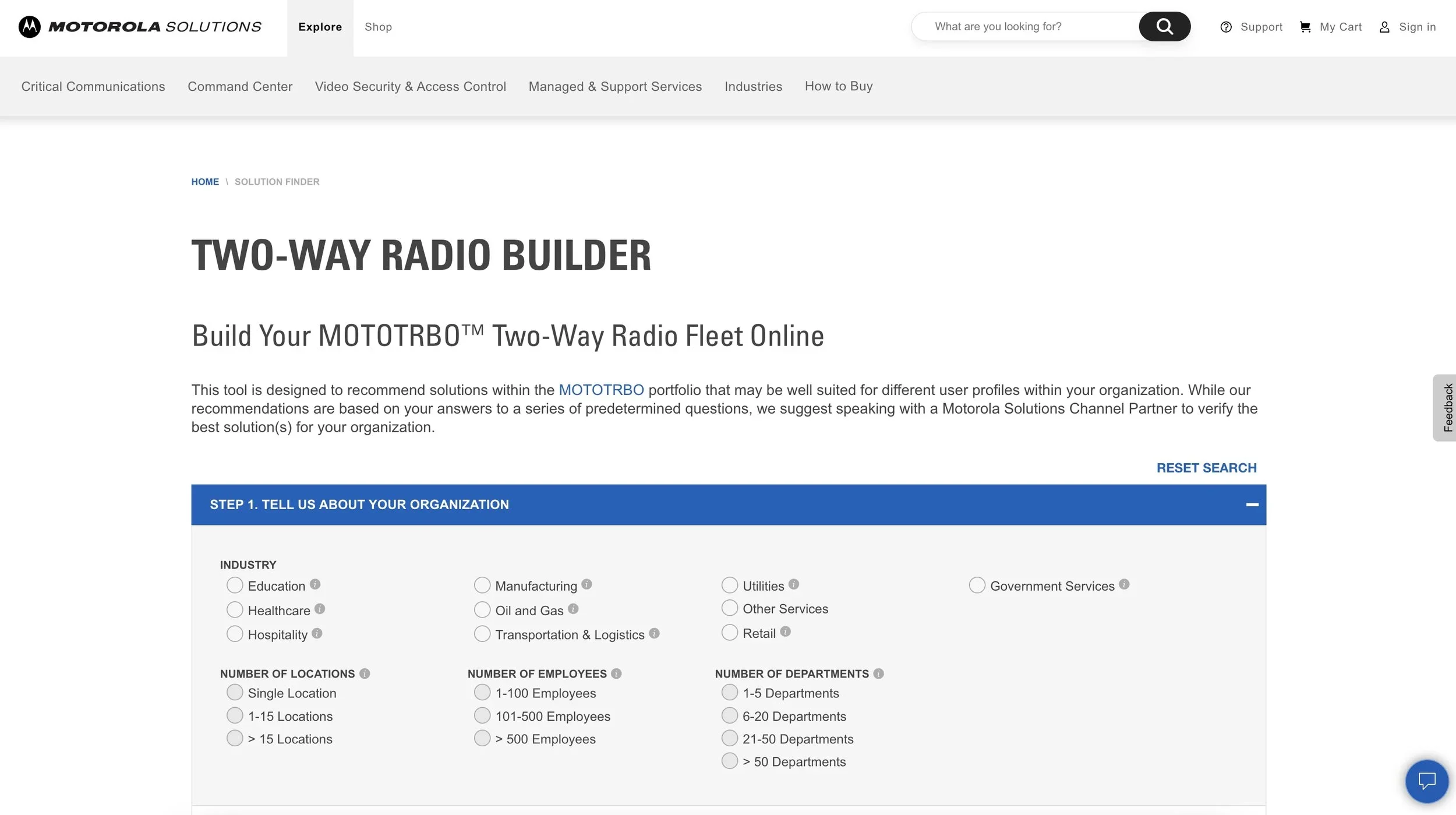Open the Feedback panel

[x=1447, y=407]
